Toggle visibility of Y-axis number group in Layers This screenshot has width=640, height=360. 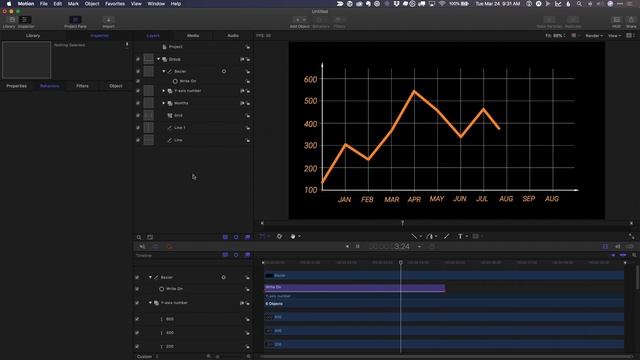click(138, 91)
